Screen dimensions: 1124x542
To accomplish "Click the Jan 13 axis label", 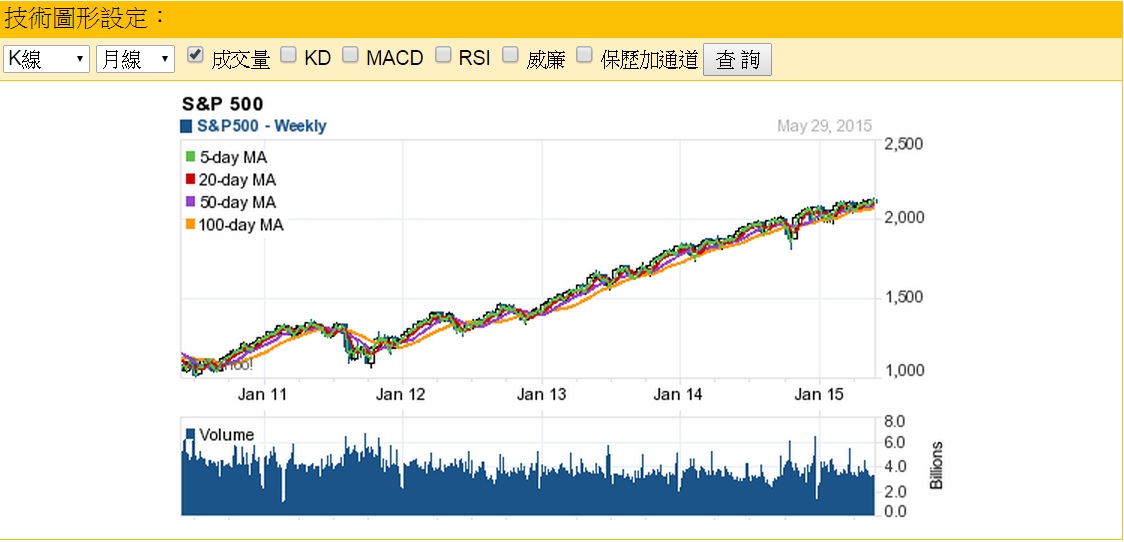I will pyautogui.click(x=542, y=394).
